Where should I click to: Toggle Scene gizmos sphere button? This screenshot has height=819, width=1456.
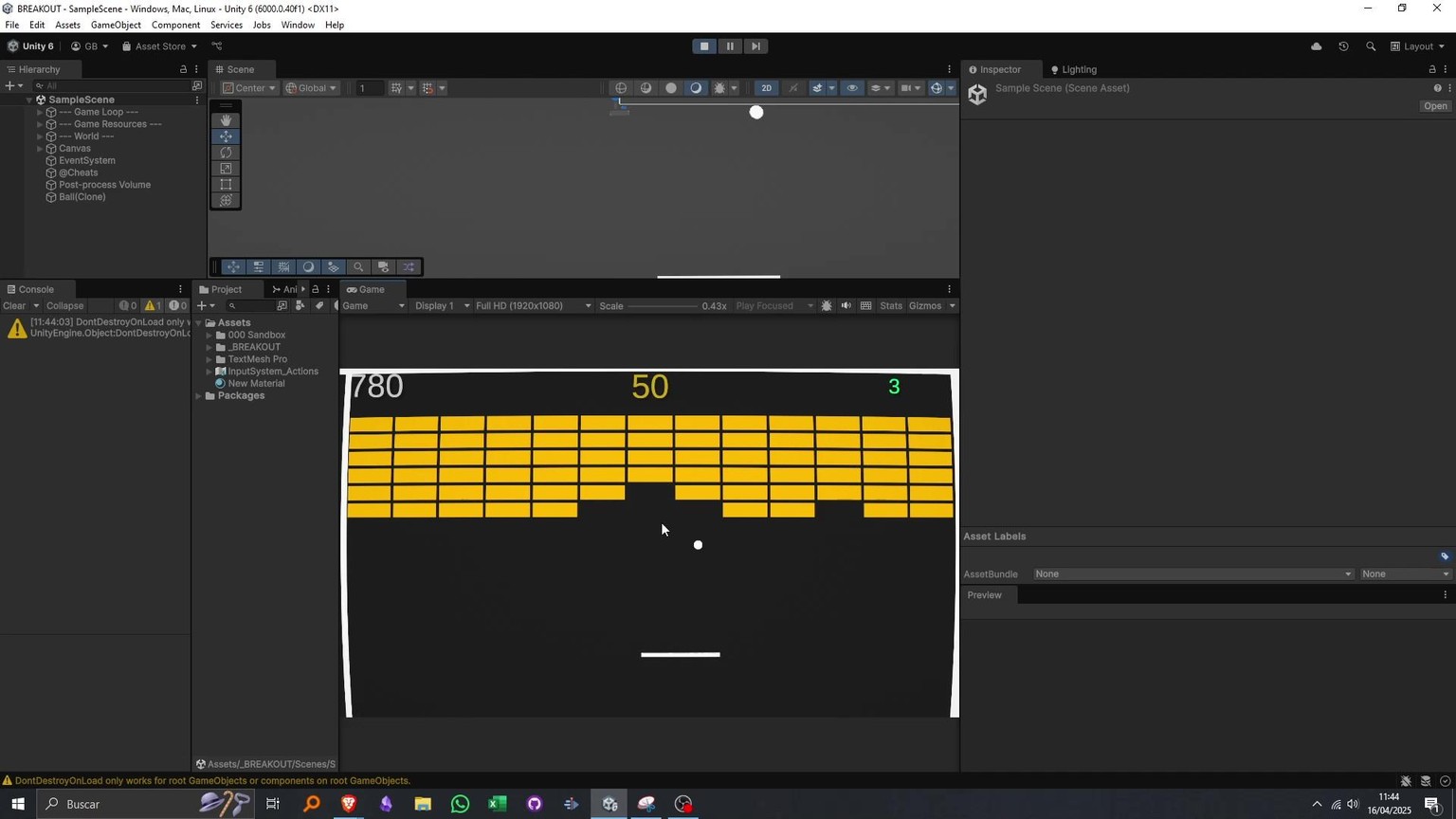(937, 88)
